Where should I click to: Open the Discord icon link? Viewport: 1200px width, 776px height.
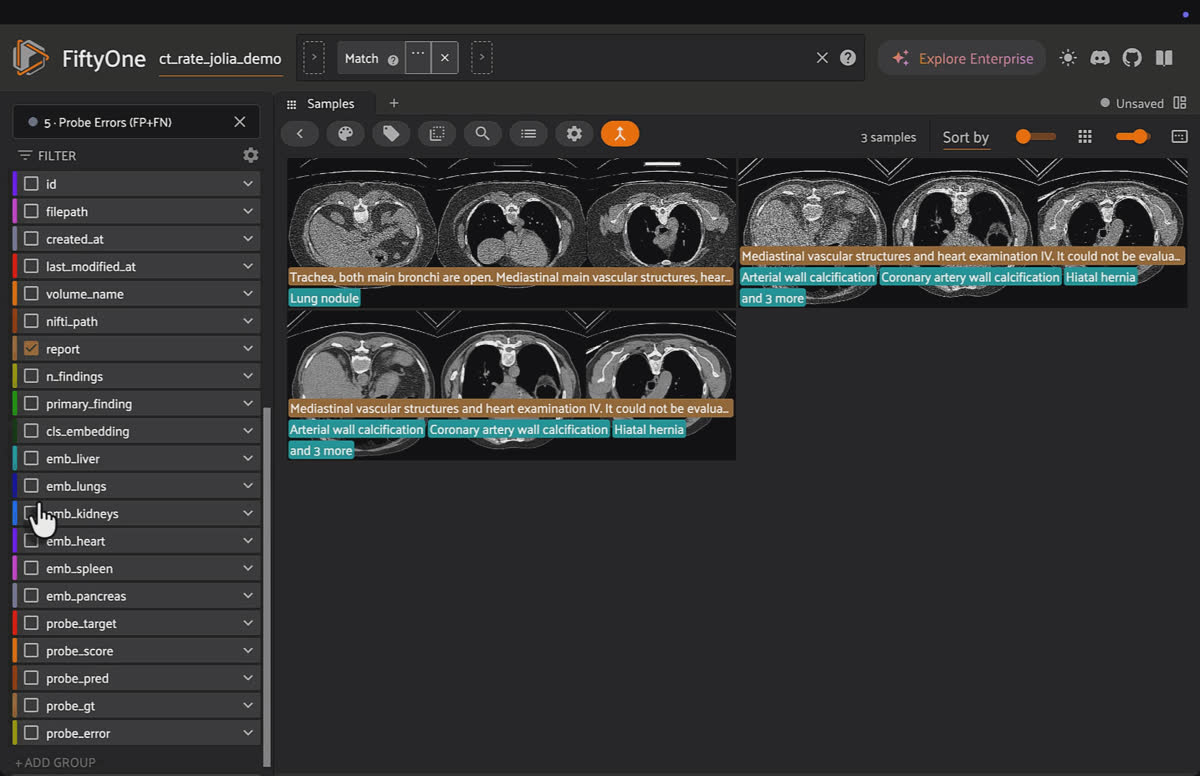[x=1100, y=58]
